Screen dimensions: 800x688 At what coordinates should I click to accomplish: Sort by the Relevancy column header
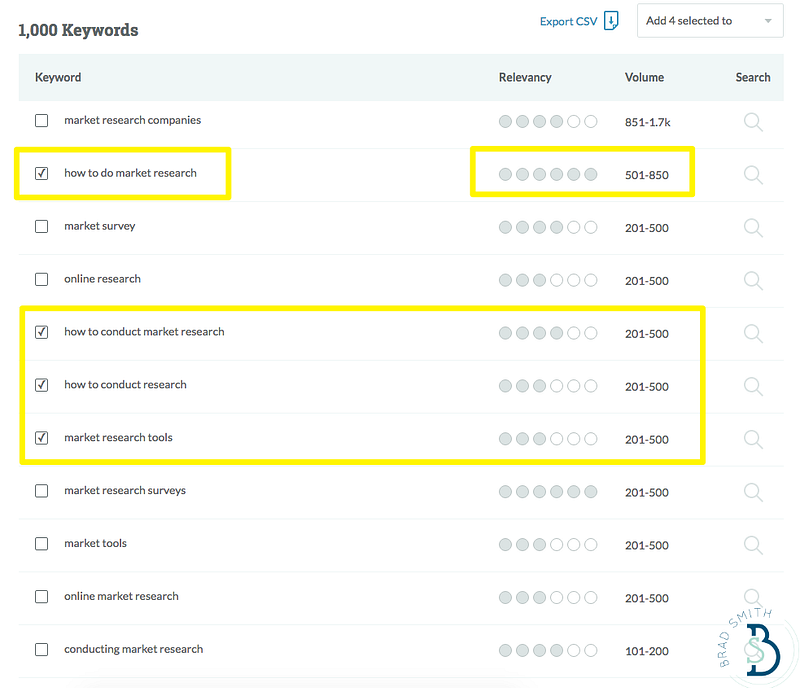pyautogui.click(x=525, y=78)
